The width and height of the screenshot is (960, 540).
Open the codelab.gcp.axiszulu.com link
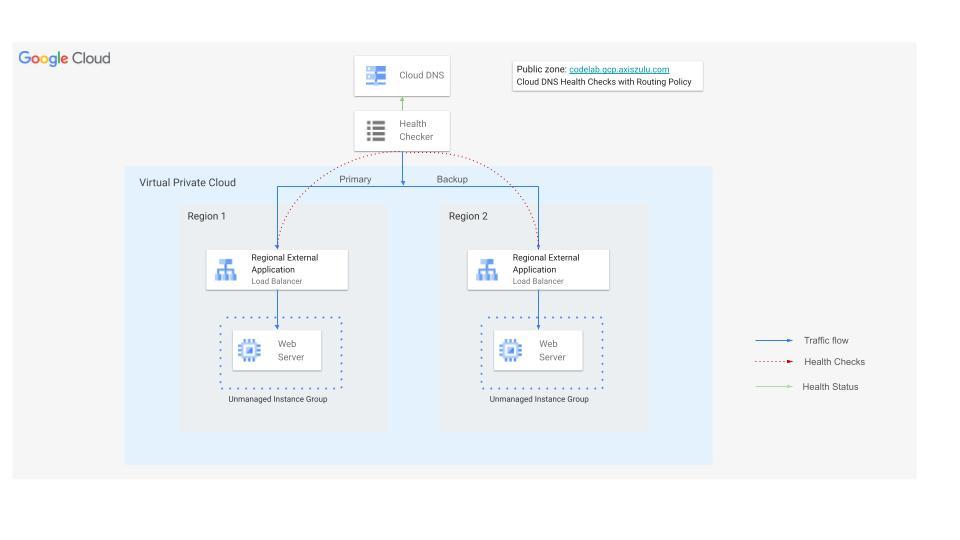[x=619, y=69]
